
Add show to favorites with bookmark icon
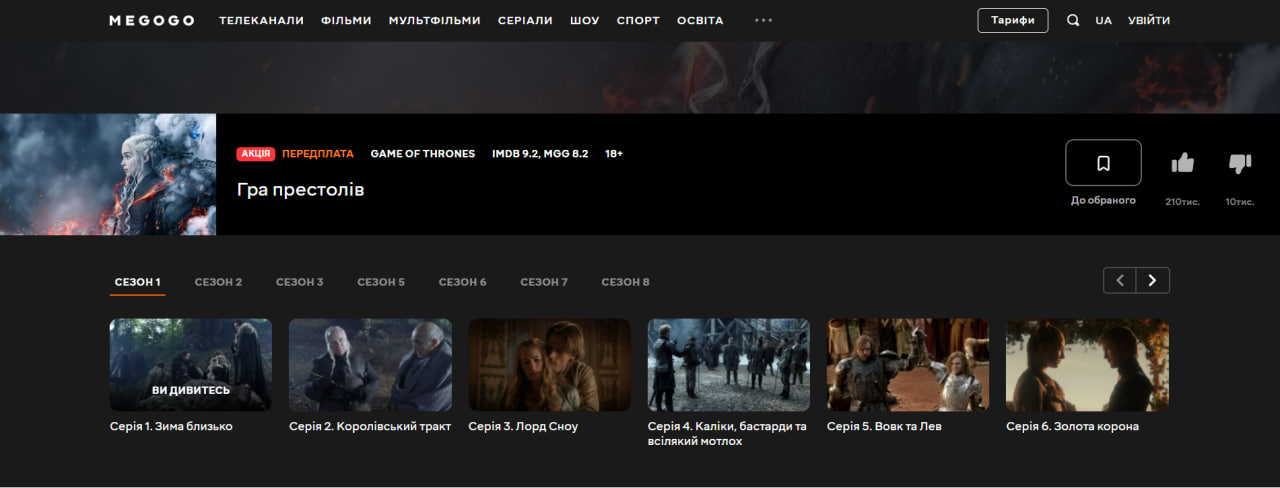[1103, 163]
